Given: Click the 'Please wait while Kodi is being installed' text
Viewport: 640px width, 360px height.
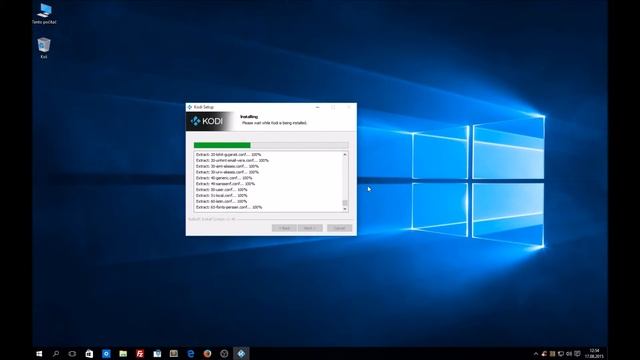Looking at the screenshot, I should point(274,123).
